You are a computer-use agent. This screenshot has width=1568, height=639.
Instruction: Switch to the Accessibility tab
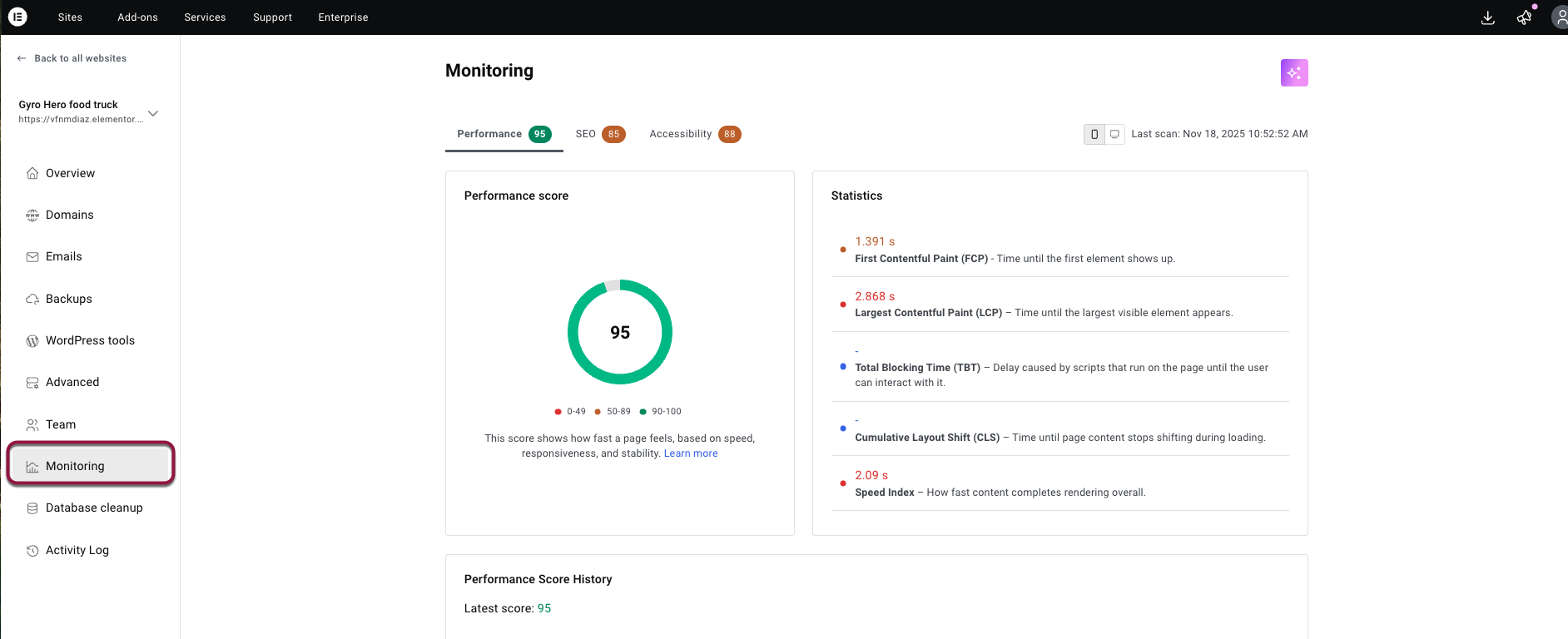tap(694, 134)
